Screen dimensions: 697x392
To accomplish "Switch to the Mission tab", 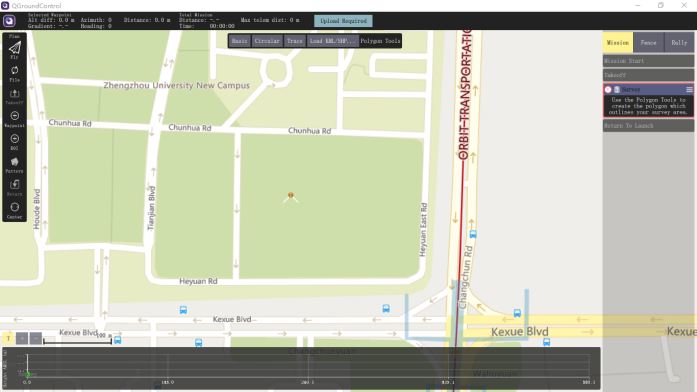I will click(x=618, y=43).
